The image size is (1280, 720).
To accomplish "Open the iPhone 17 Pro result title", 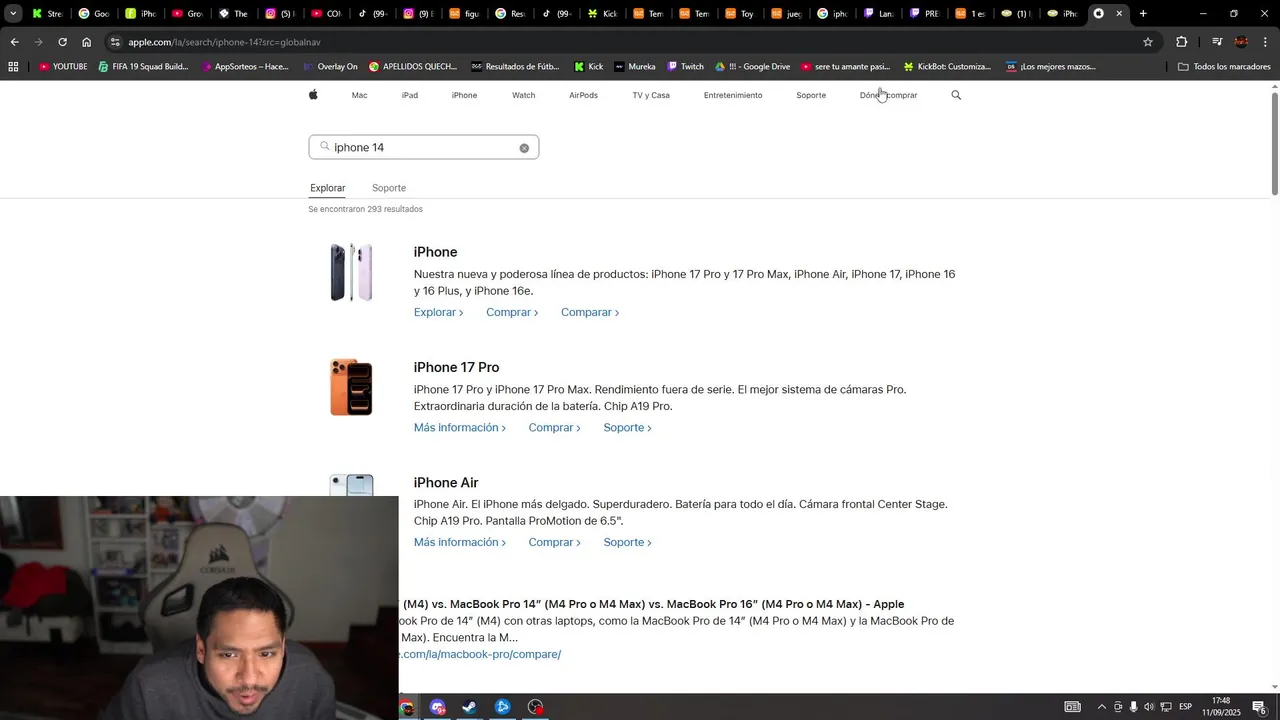I will coord(456,367).
